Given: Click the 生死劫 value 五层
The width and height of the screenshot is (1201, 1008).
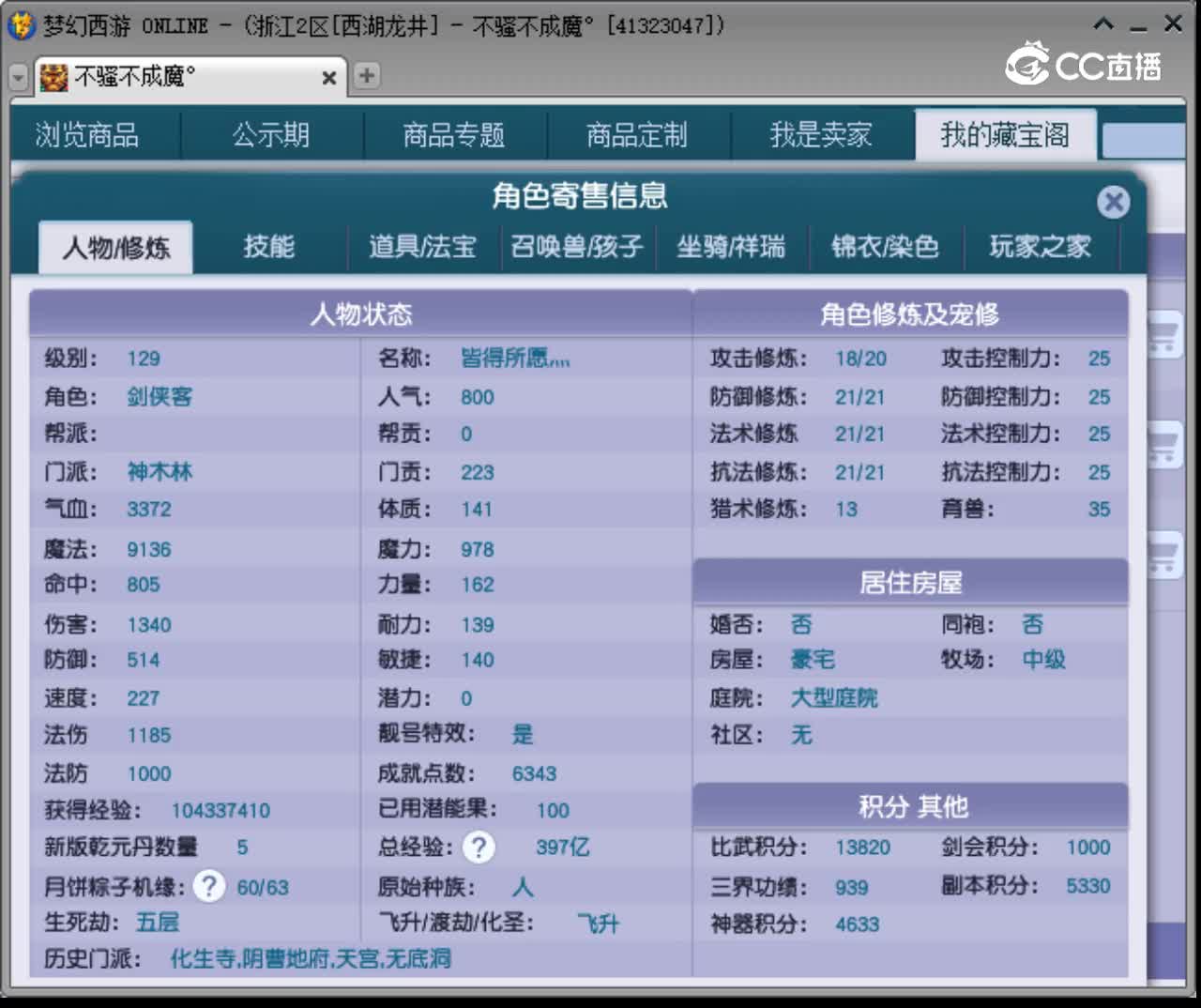Looking at the screenshot, I should [158, 923].
